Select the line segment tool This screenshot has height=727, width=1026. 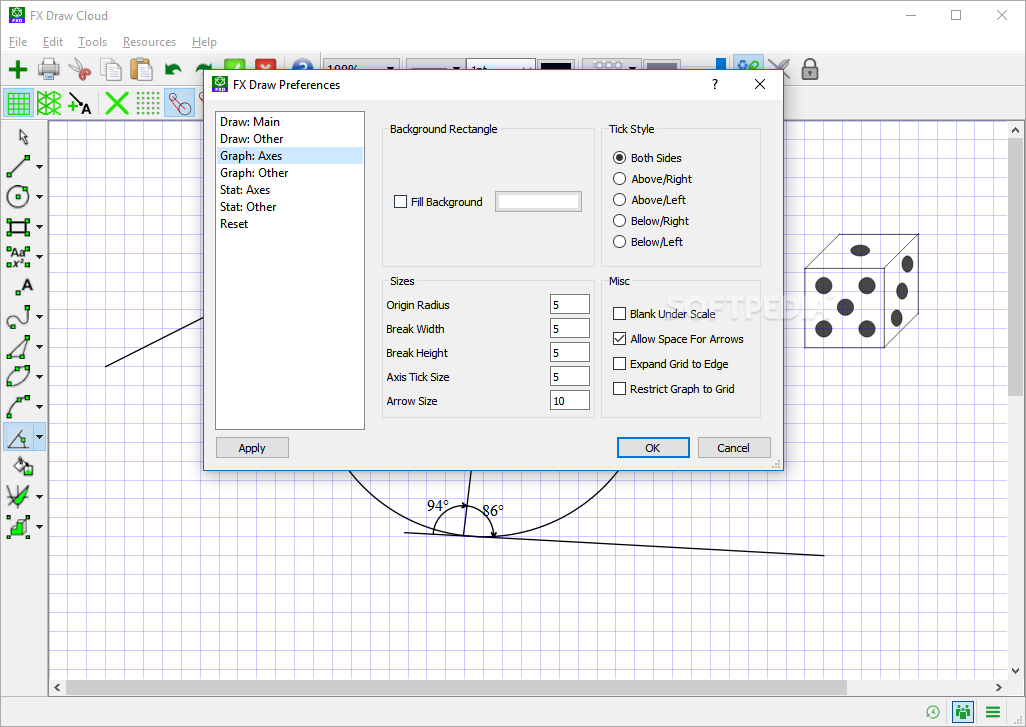click(18, 166)
